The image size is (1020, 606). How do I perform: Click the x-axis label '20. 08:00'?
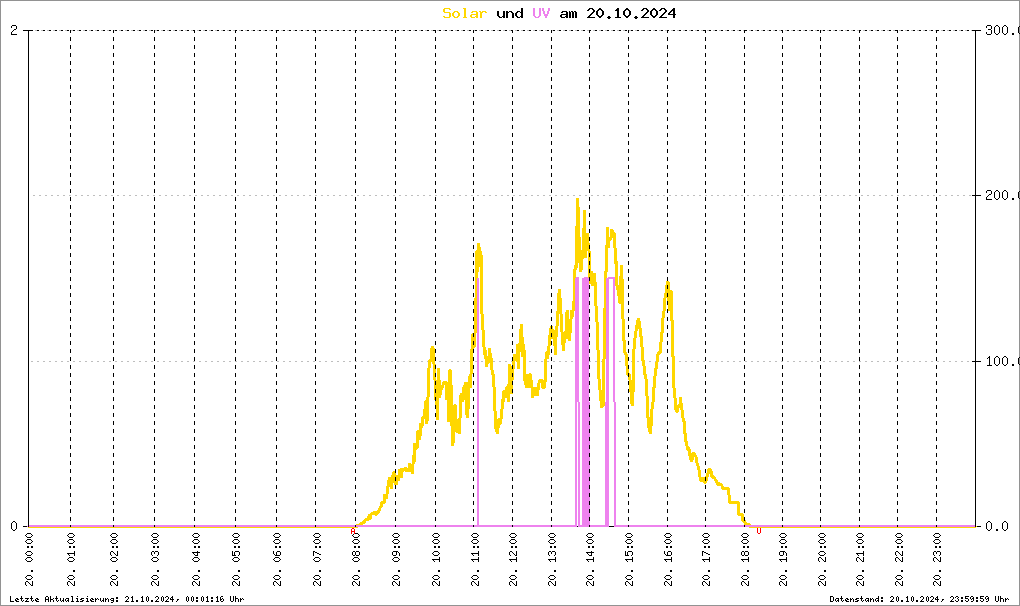point(356,560)
